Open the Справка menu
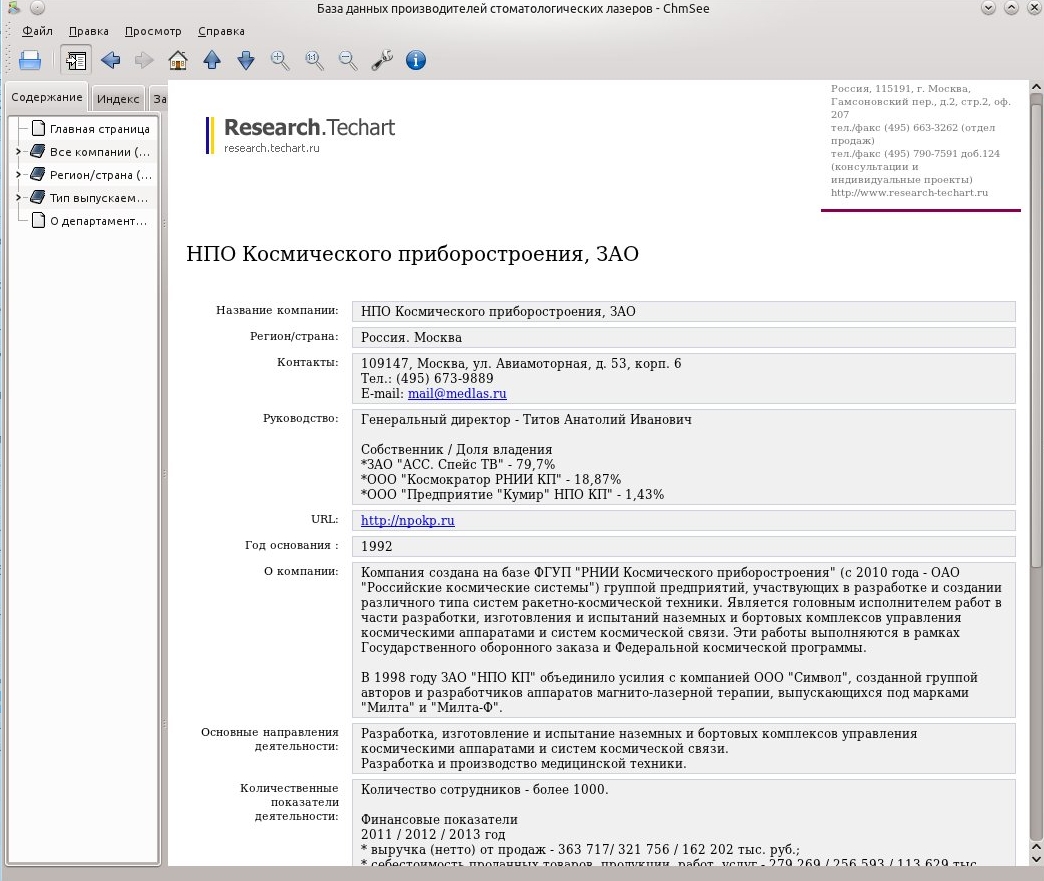The image size is (1044, 881). click(221, 31)
